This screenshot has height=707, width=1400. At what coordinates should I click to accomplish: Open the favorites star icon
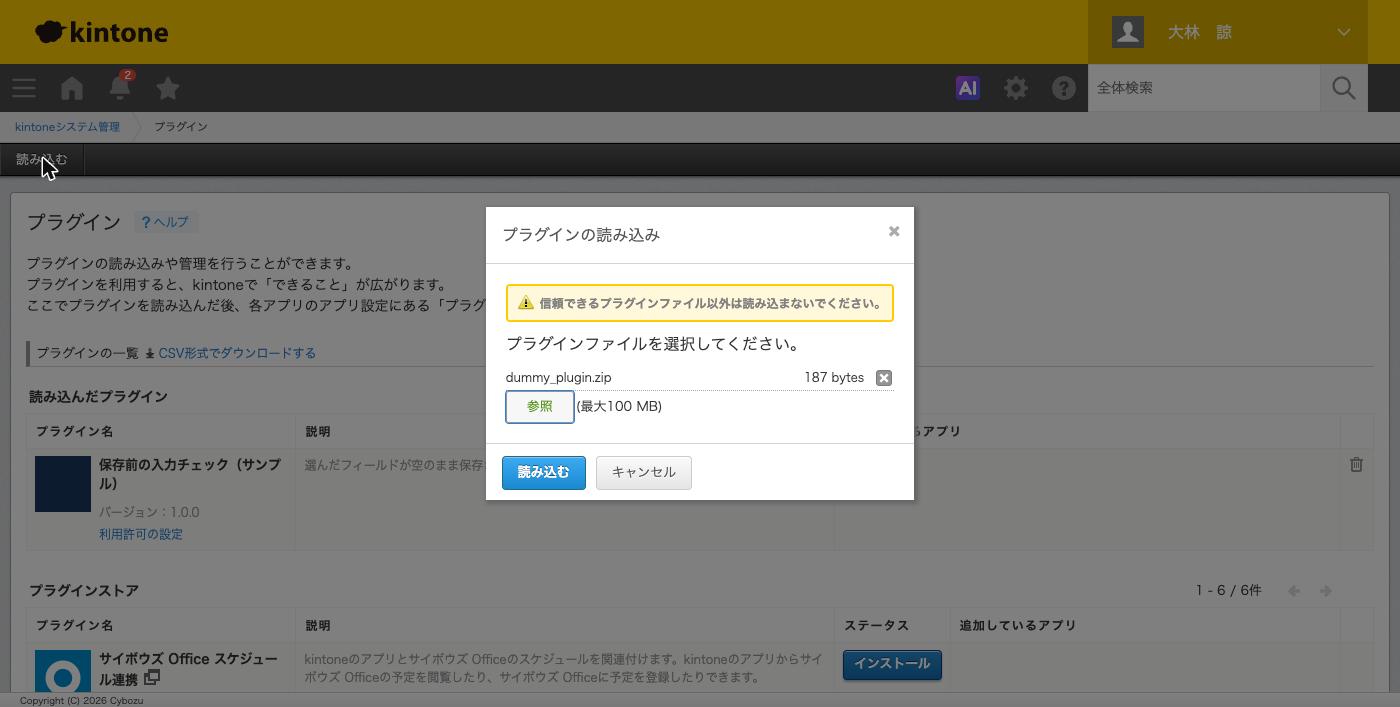[x=168, y=88]
